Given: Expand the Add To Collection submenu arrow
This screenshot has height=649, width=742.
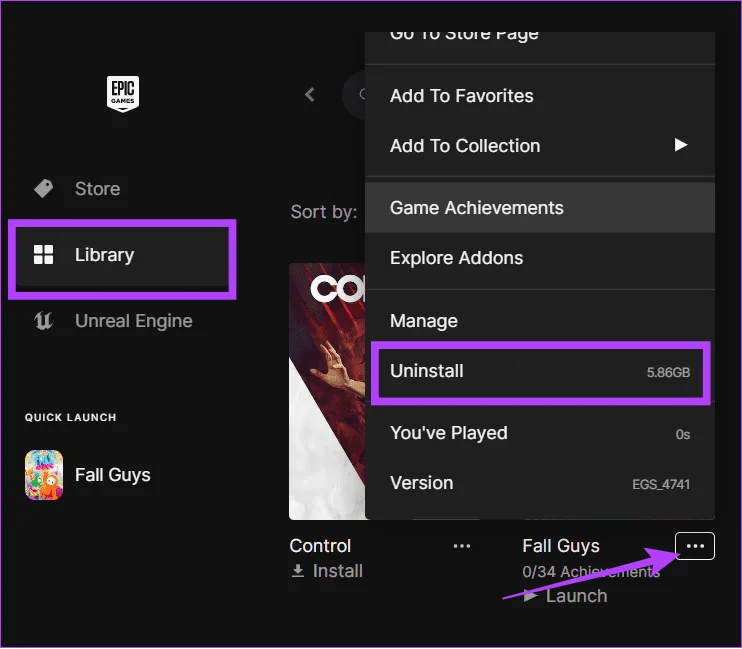Looking at the screenshot, I should pos(680,145).
